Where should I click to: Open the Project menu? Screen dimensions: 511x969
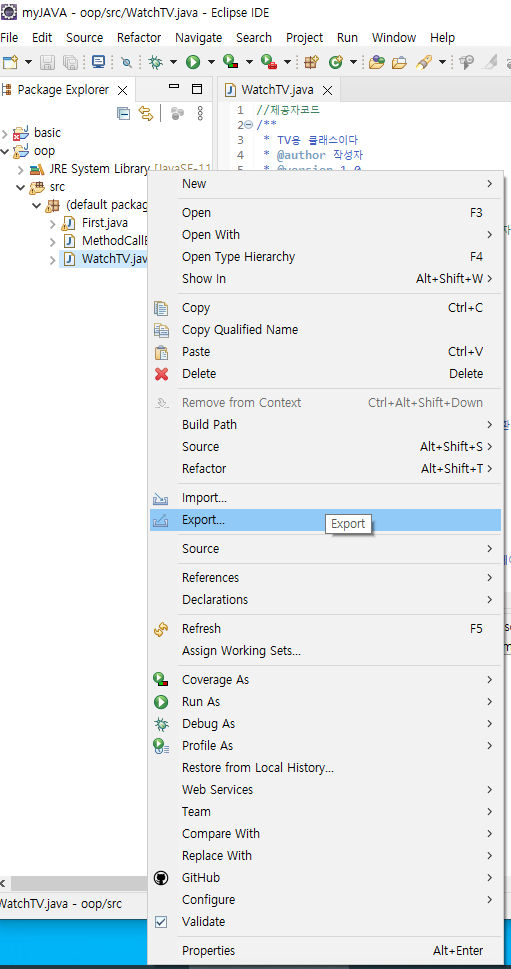pos(305,38)
